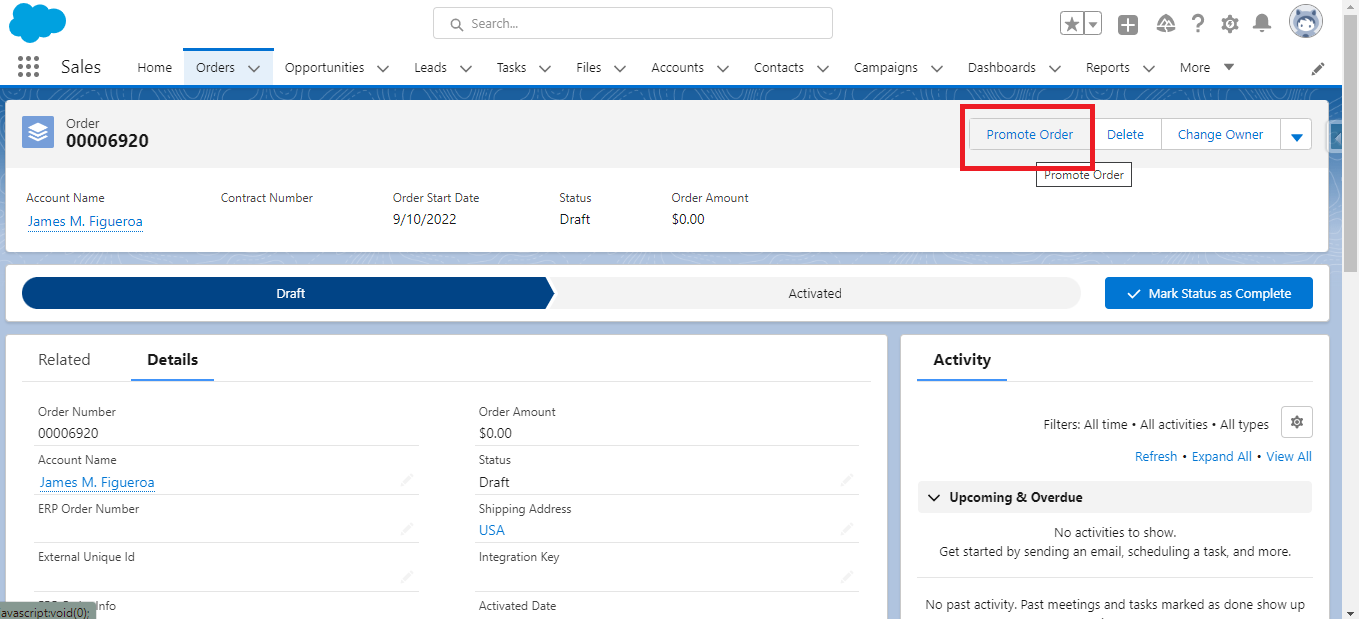
Task: Click View All activities link
Action: 1289,456
